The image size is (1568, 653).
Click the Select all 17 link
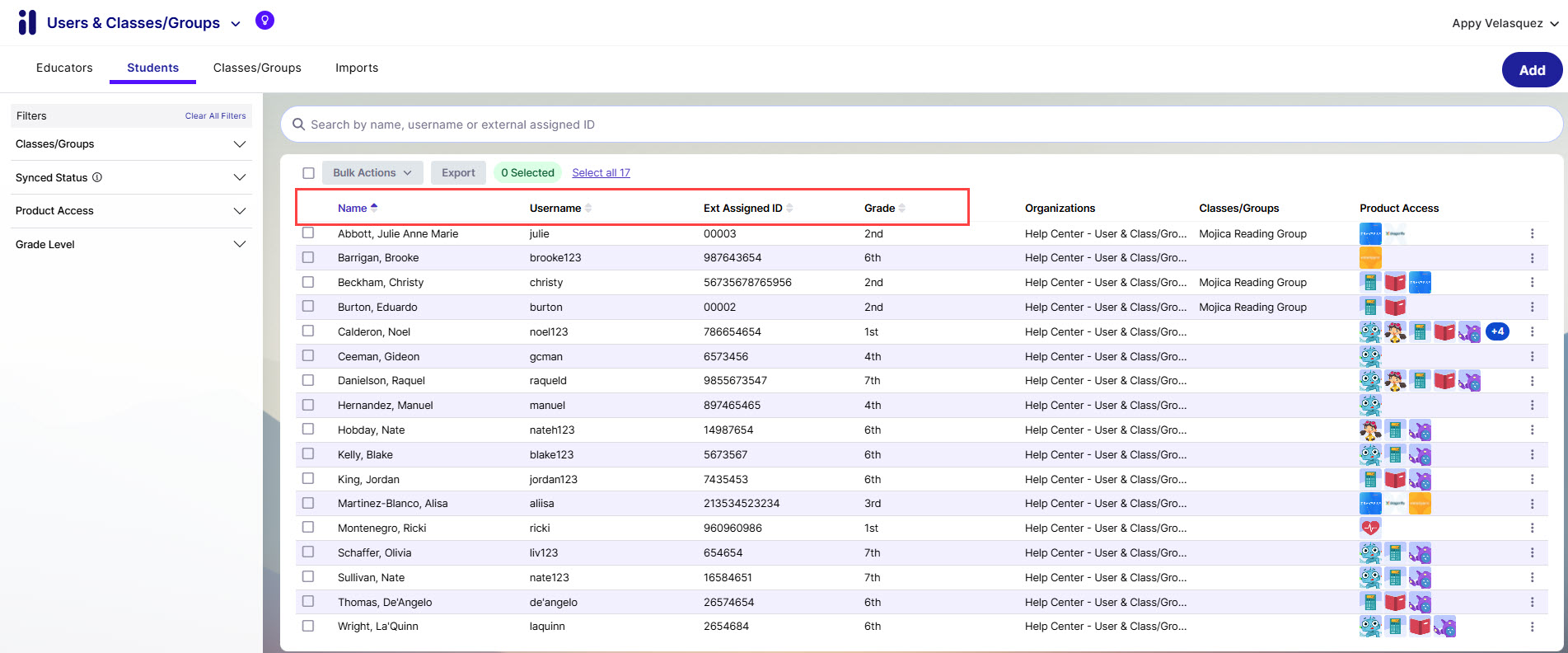tap(601, 173)
